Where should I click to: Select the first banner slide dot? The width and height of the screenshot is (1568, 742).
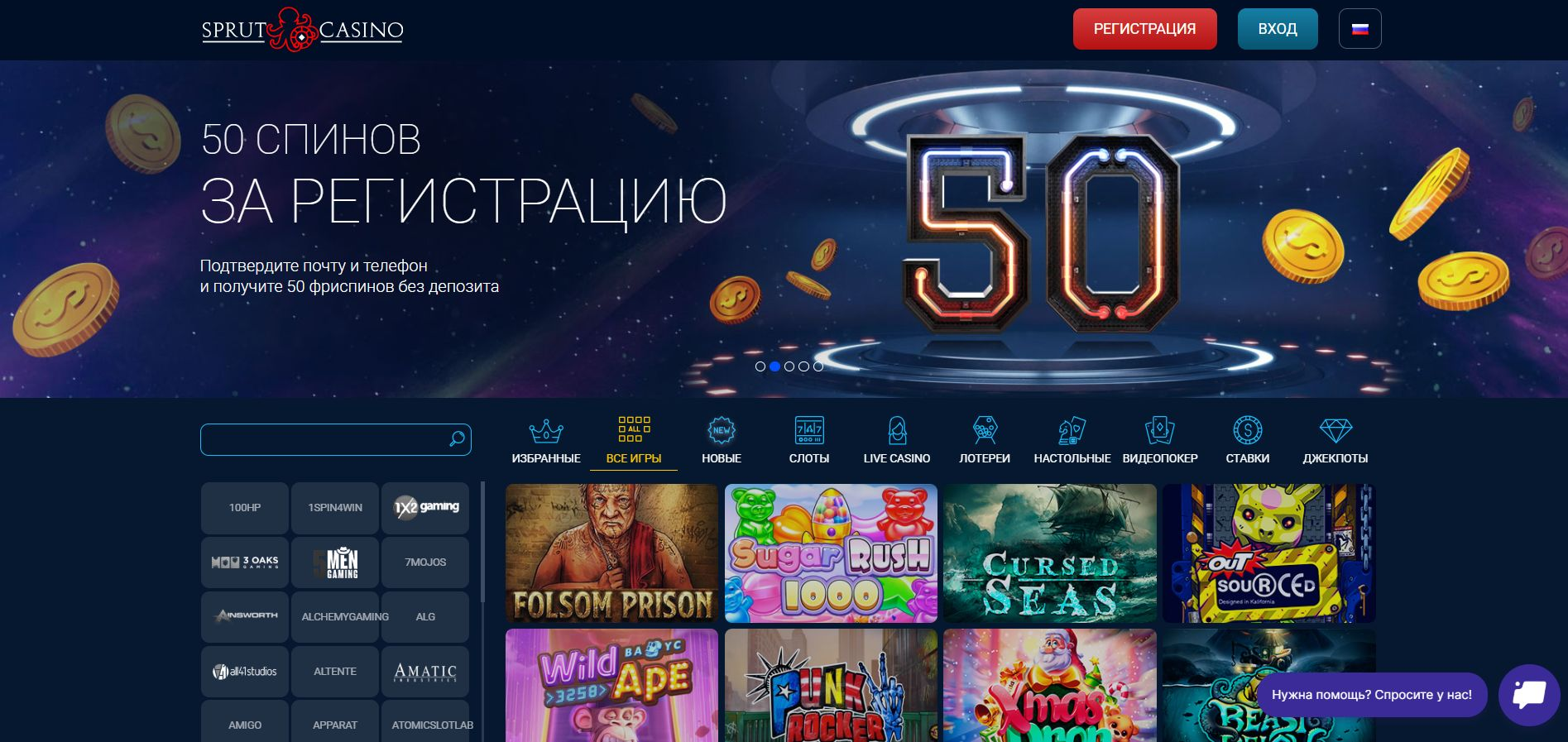[760, 366]
